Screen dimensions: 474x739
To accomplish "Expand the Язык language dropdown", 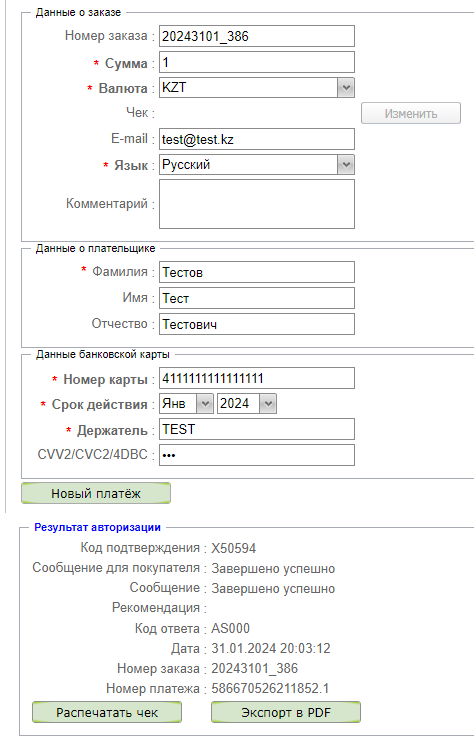I will (257, 165).
